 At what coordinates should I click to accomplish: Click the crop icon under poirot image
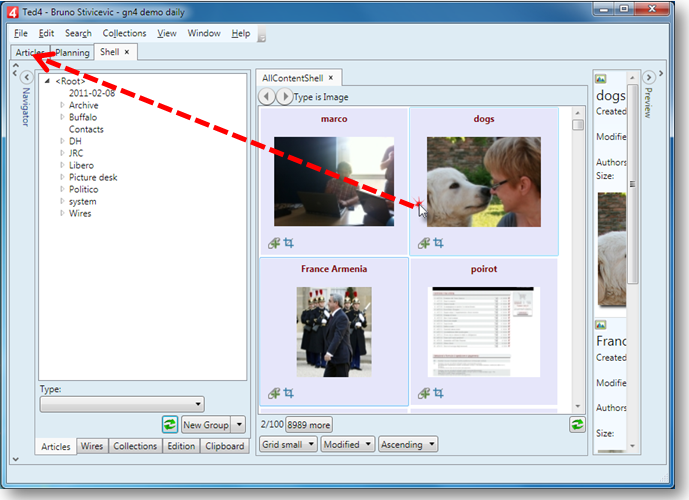coord(439,393)
